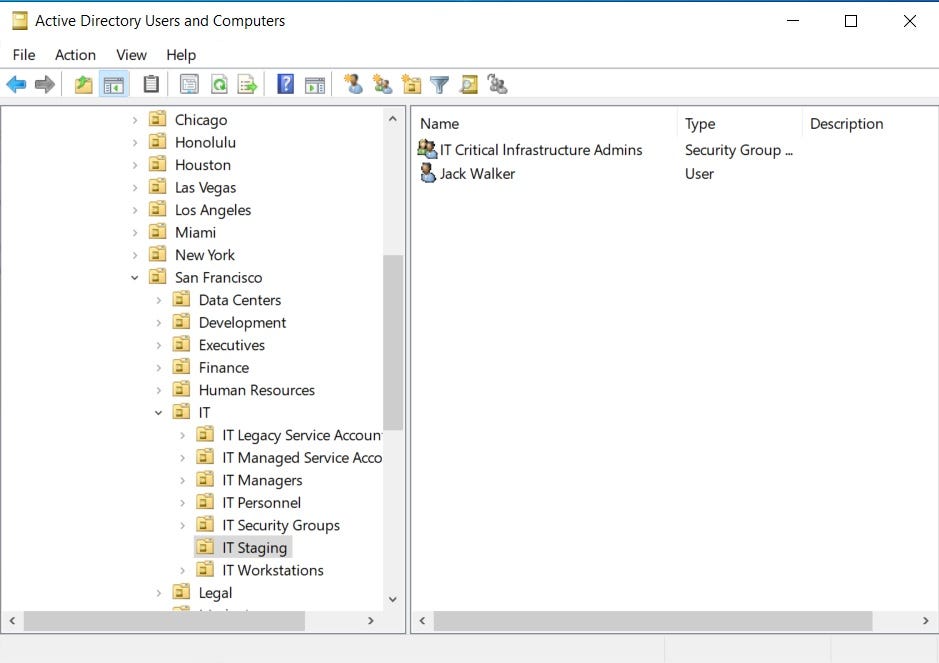Open the Help menu
Screen dimensions: 939x663
(x=181, y=55)
